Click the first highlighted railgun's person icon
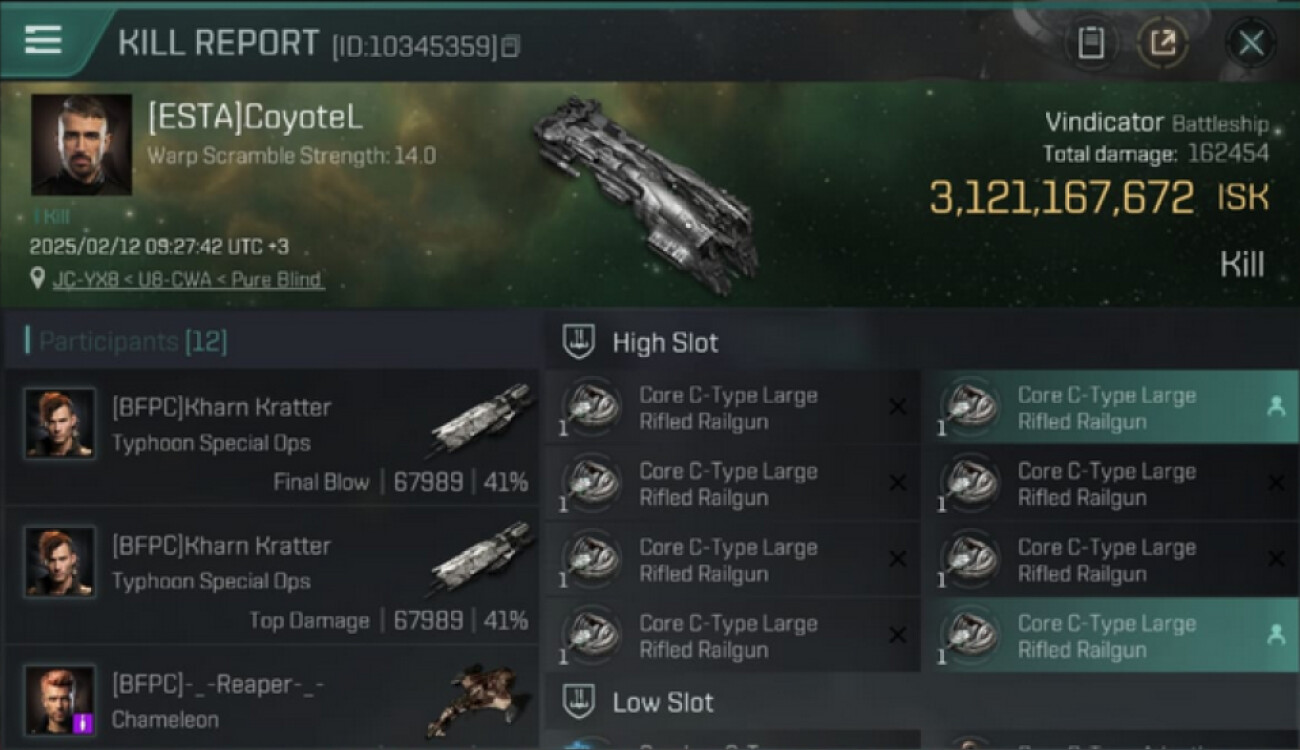Viewport: 1300px width, 750px height. [x=1275, y=407]
